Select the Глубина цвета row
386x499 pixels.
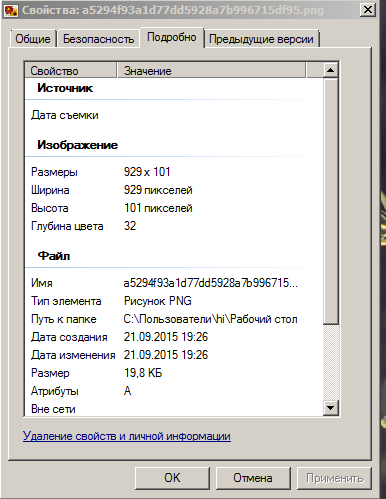(x=174, y=226)
